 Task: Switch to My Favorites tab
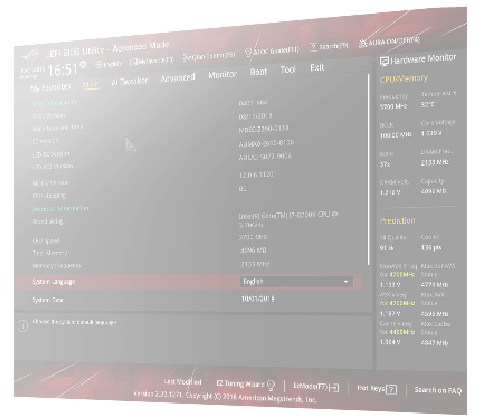pos(50,88)
